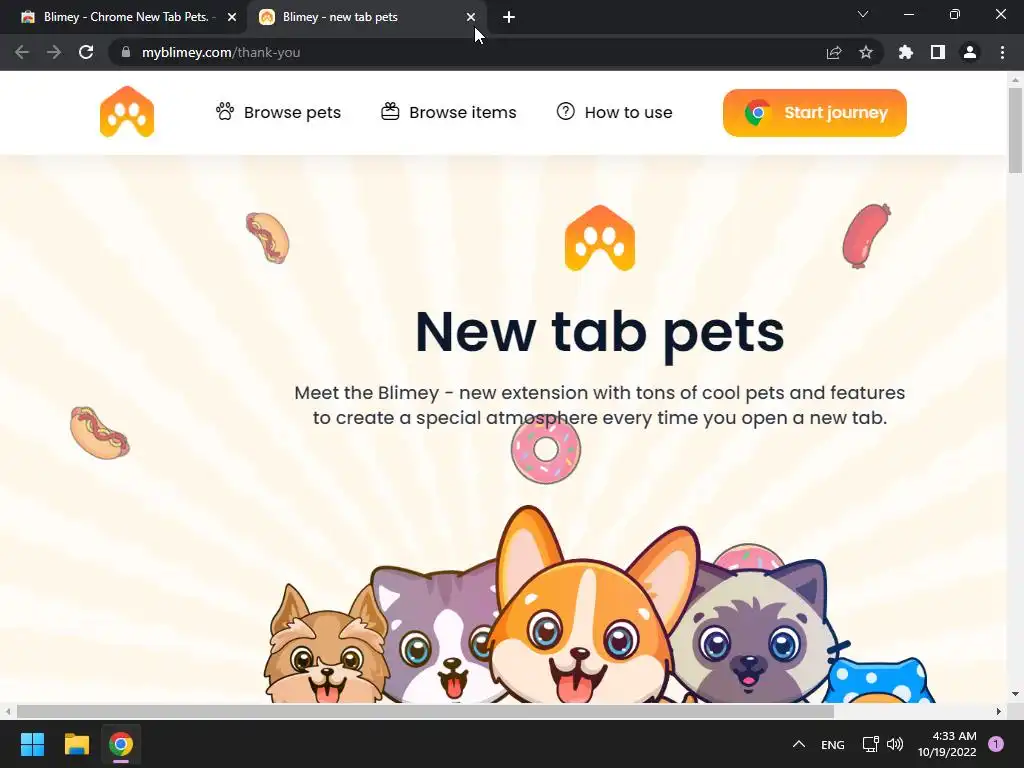
Task: Open a new browser tab
Action: (x=509, y=17)
